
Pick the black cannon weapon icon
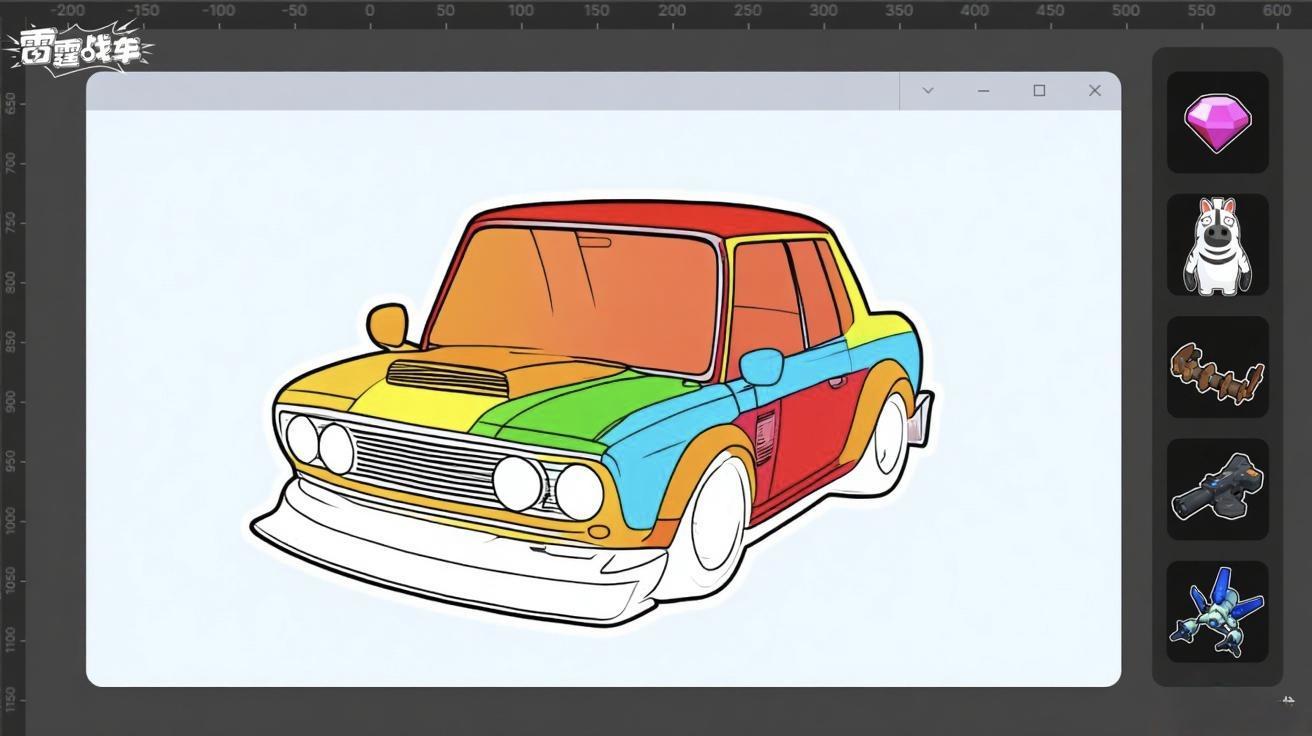tap(1217, 489)
